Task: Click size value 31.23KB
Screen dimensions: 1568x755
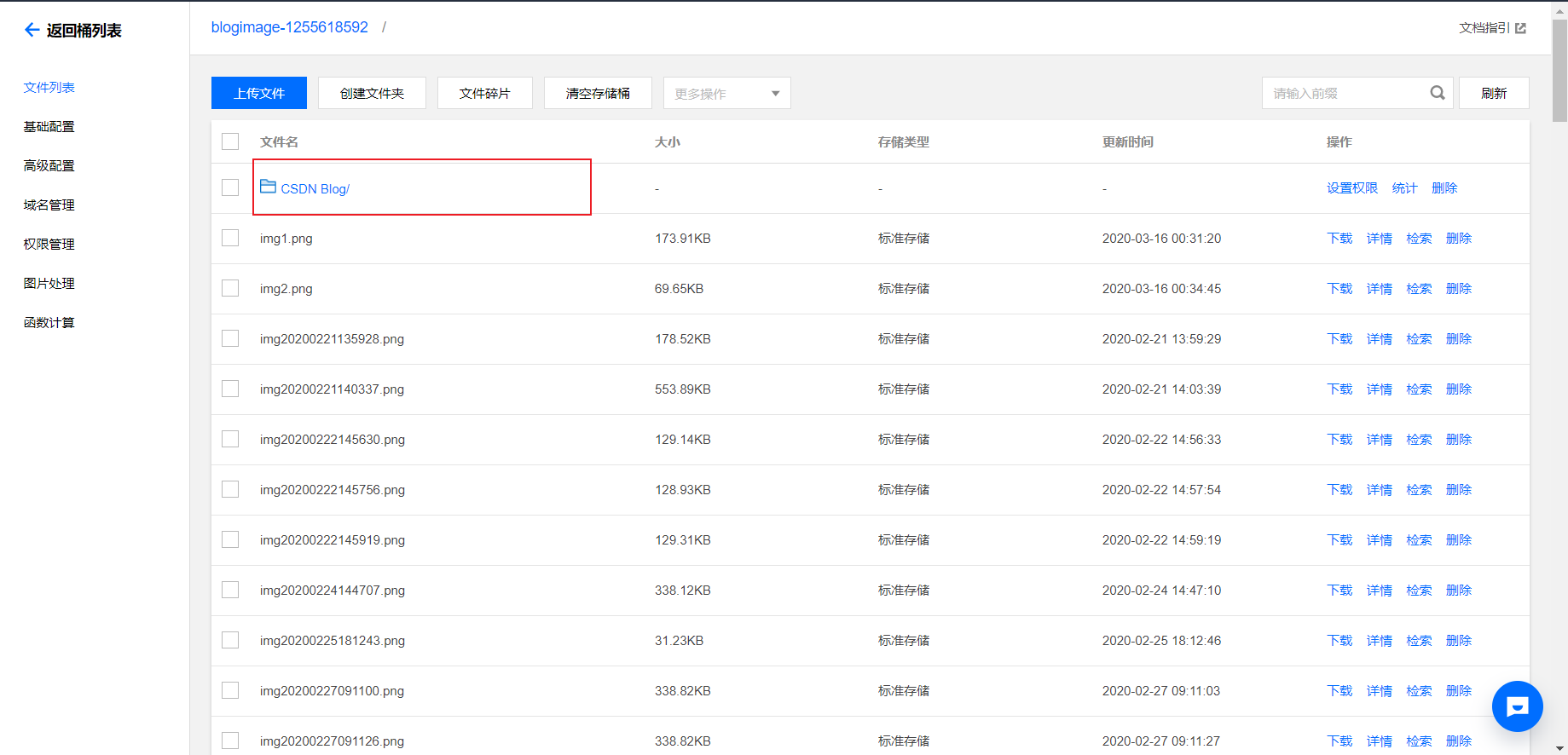Action: click(x=679, y=640)
